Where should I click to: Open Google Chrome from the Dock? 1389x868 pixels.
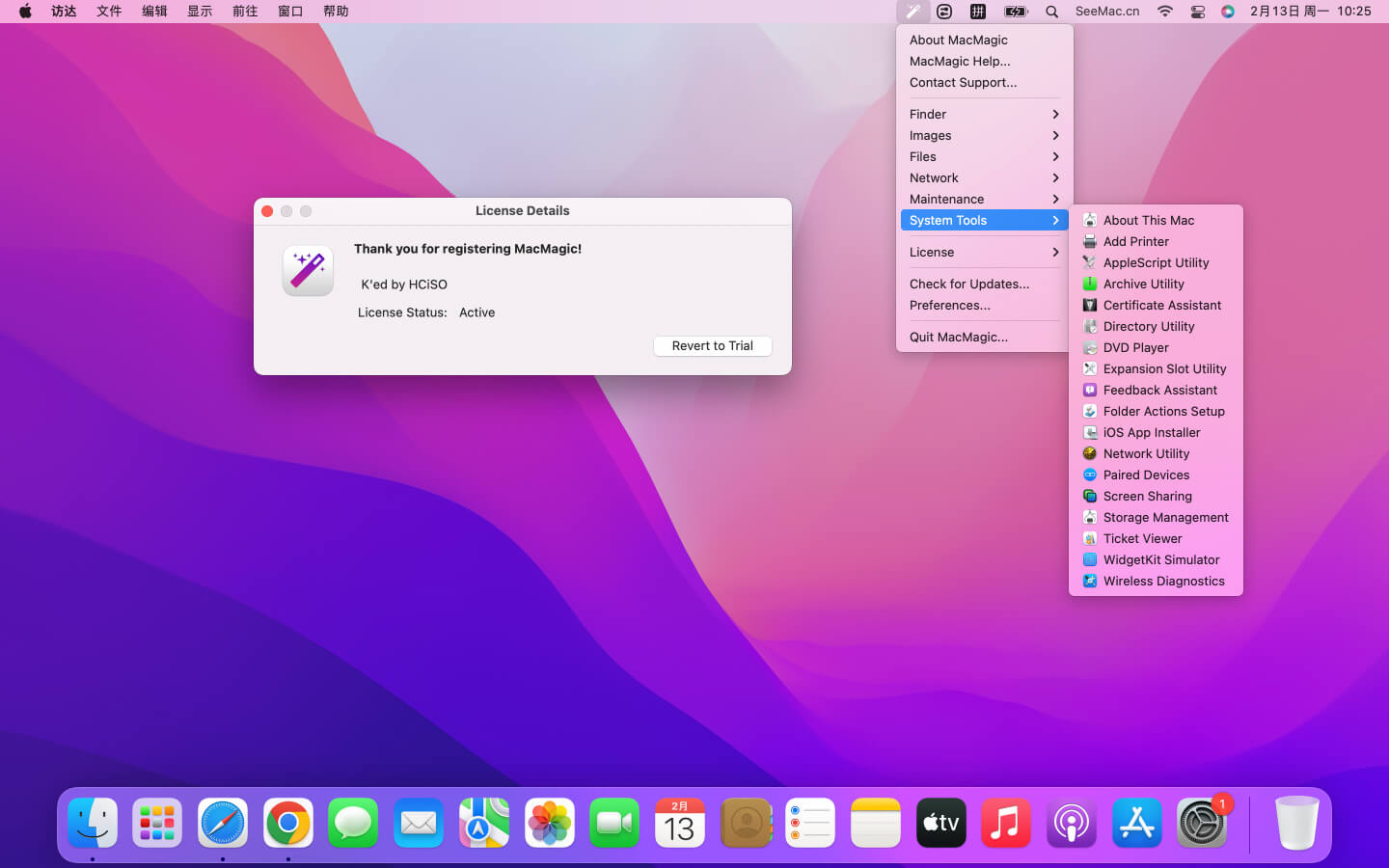point(287,824)
